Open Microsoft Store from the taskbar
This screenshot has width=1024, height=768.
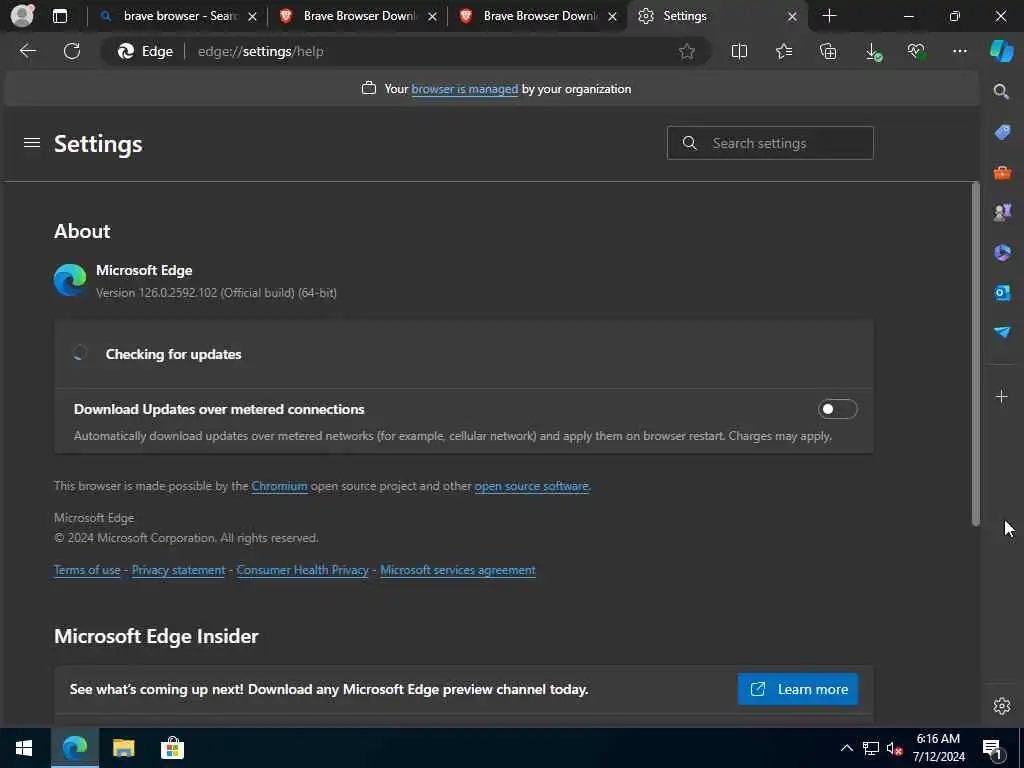click(172, 748)
